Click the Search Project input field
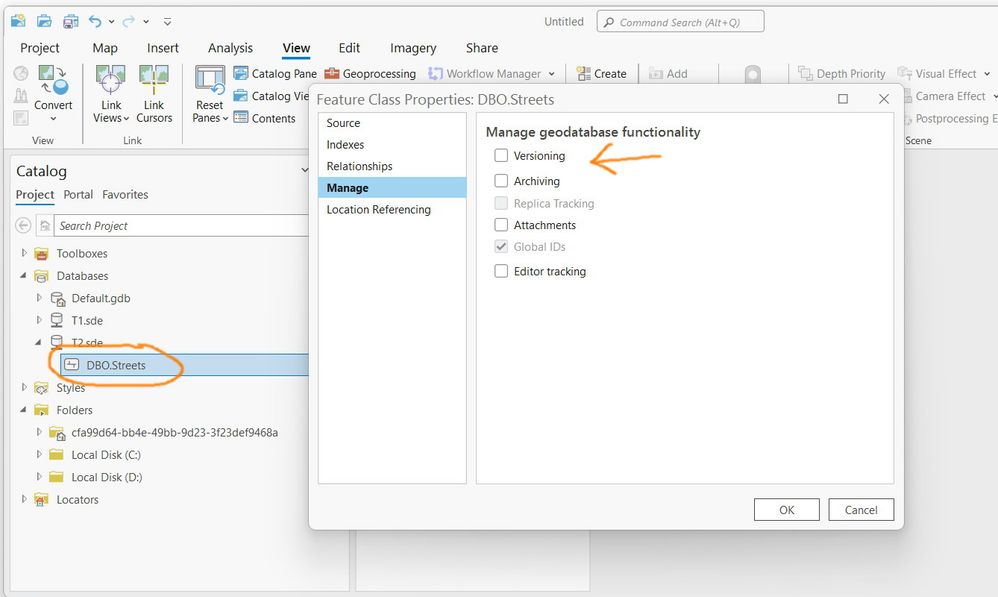The height and width of the screenshot is (597, 998). pos(181,226)
